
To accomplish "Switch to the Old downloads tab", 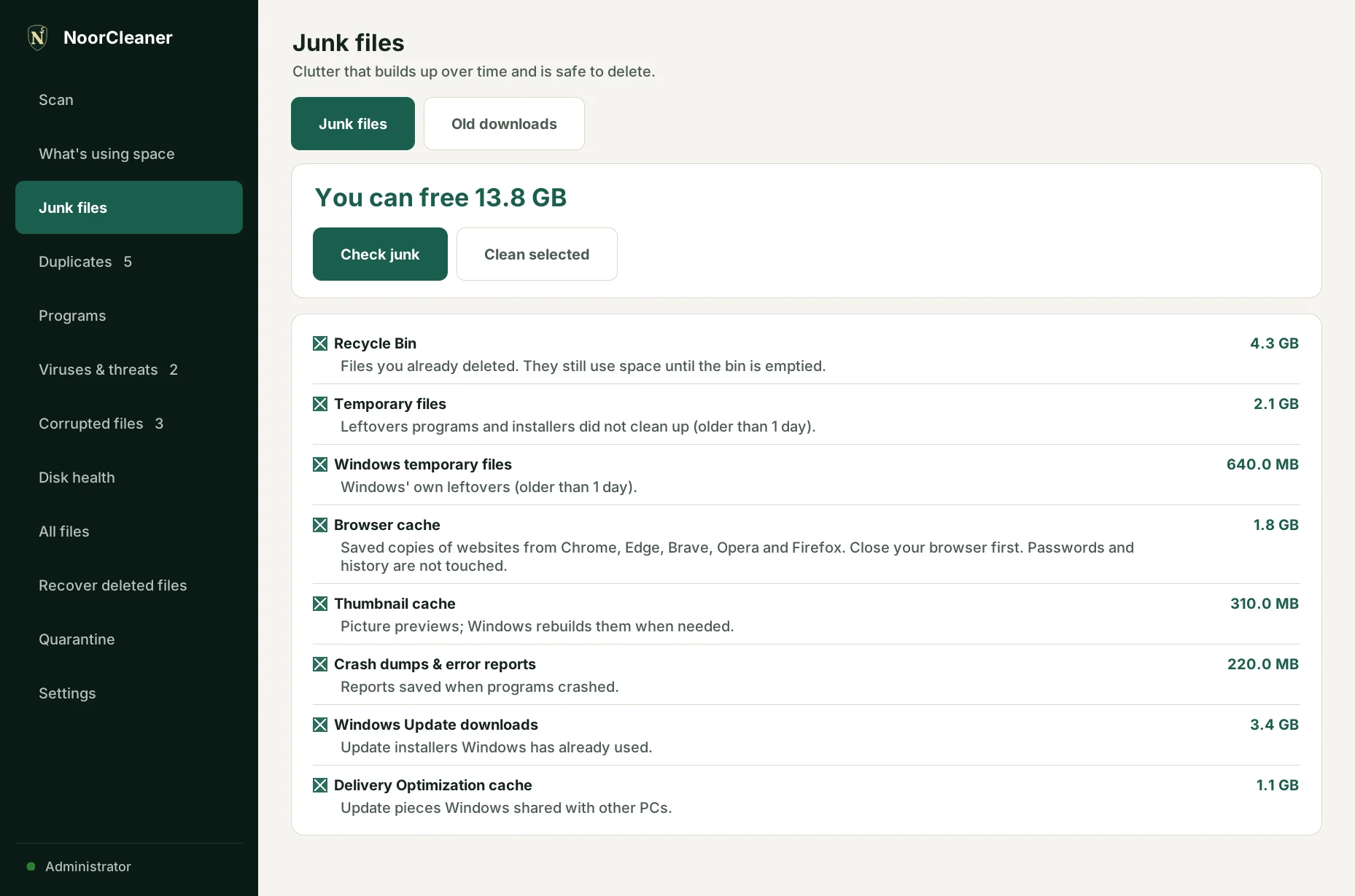I will 504,124.
